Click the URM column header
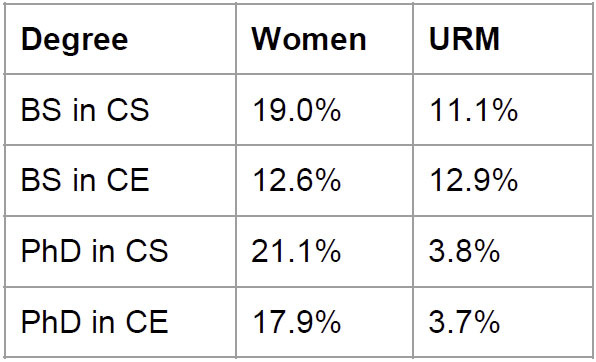This screenshot has width=596, height=362. tap(464, 39)
